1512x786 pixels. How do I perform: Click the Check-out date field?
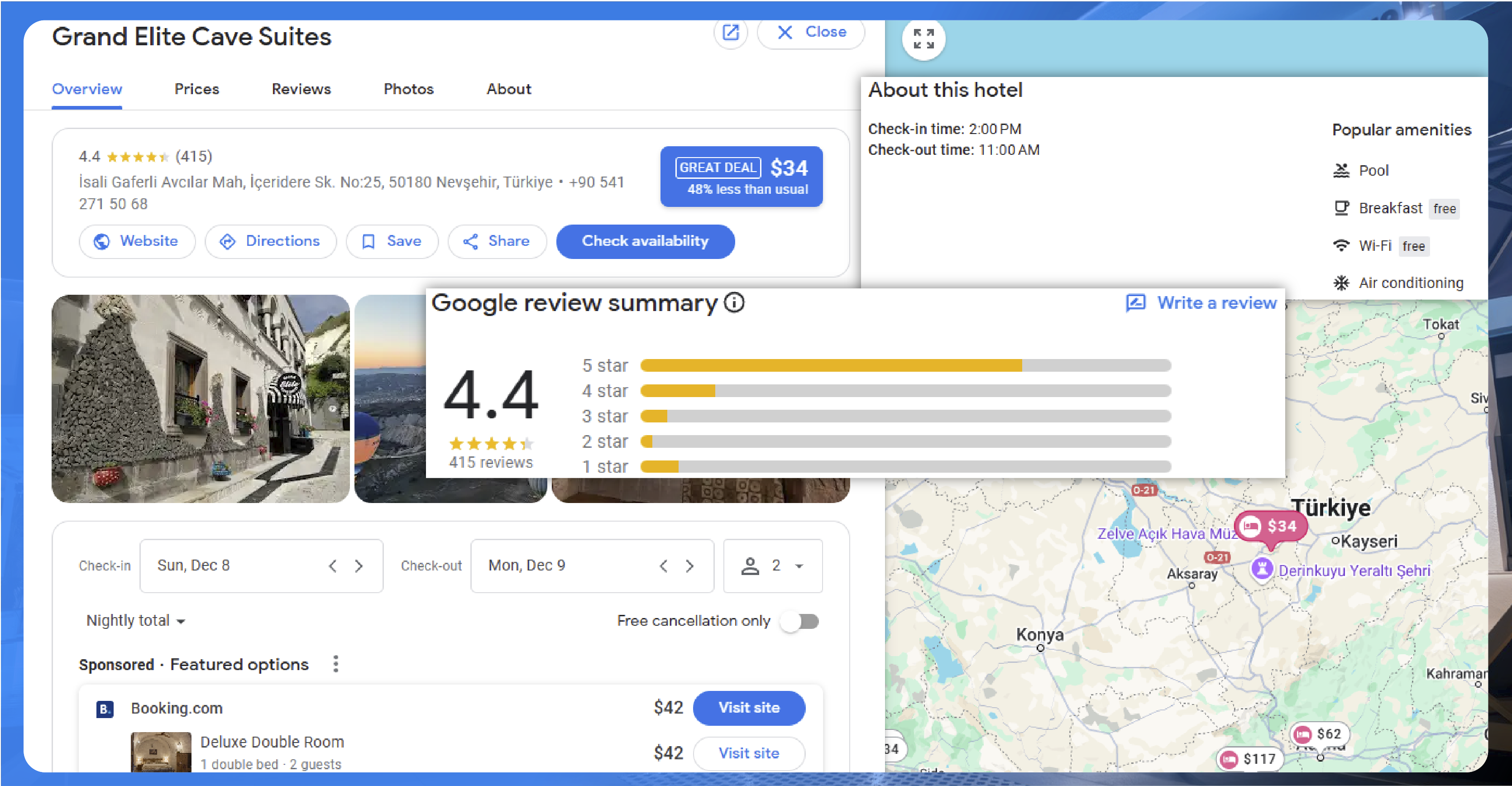tap(592, 566)
